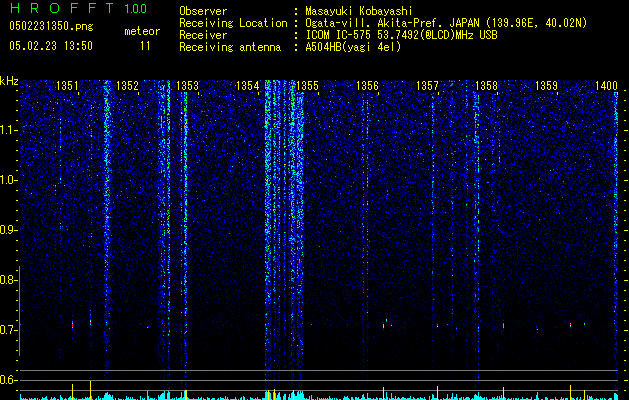Click the 1356 time marker

point(367,86)
